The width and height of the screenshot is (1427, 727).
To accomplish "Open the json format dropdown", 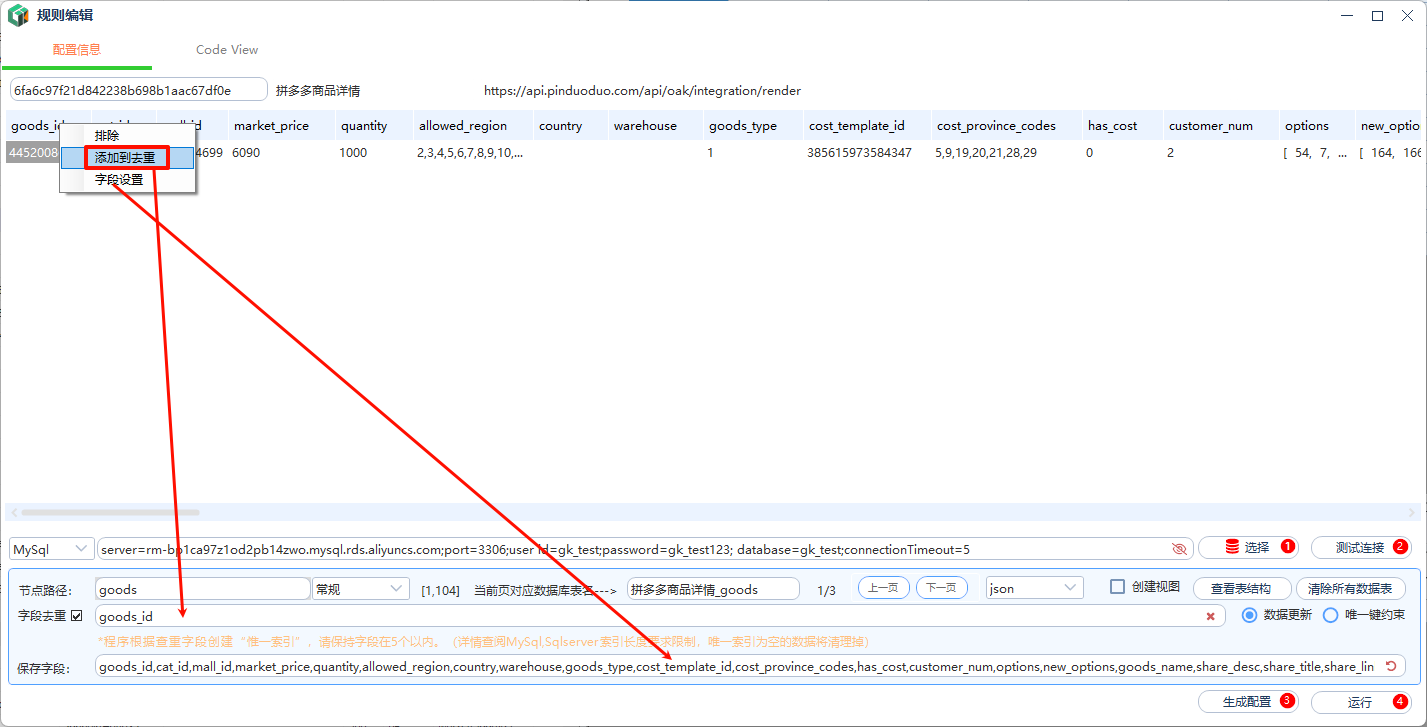I will pyautogui.click(x=1034, y=589).
